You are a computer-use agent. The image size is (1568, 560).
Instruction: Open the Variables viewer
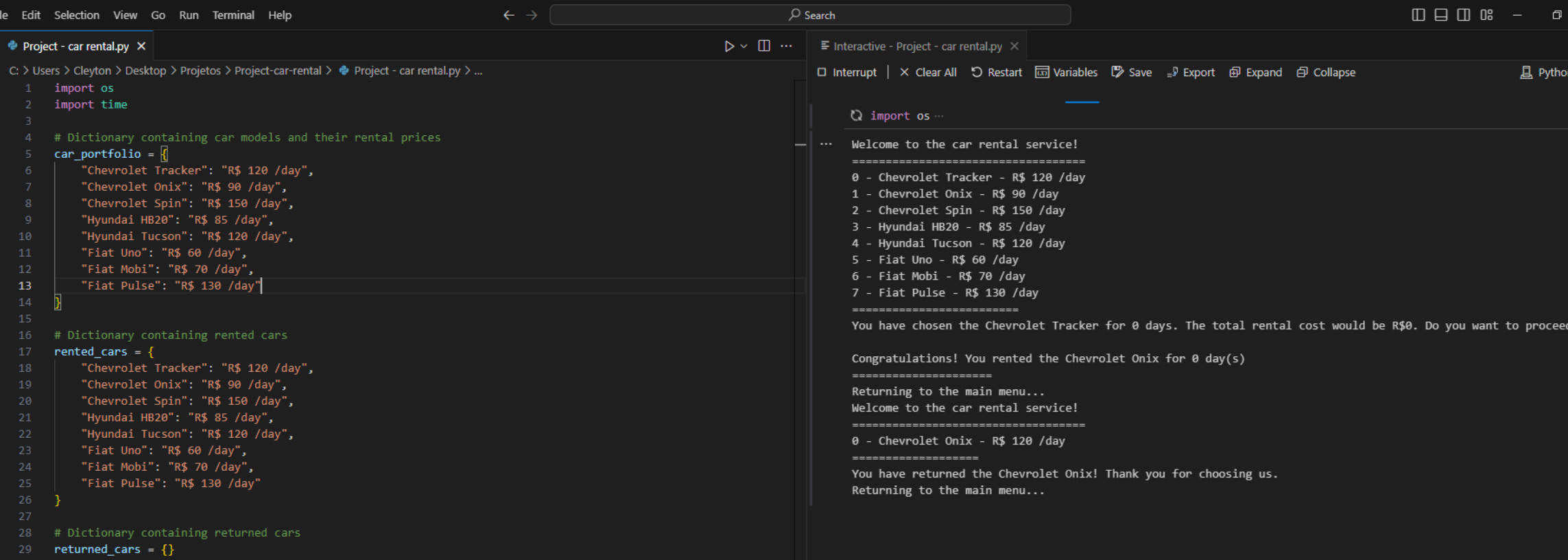click(x=1067, y=72)
